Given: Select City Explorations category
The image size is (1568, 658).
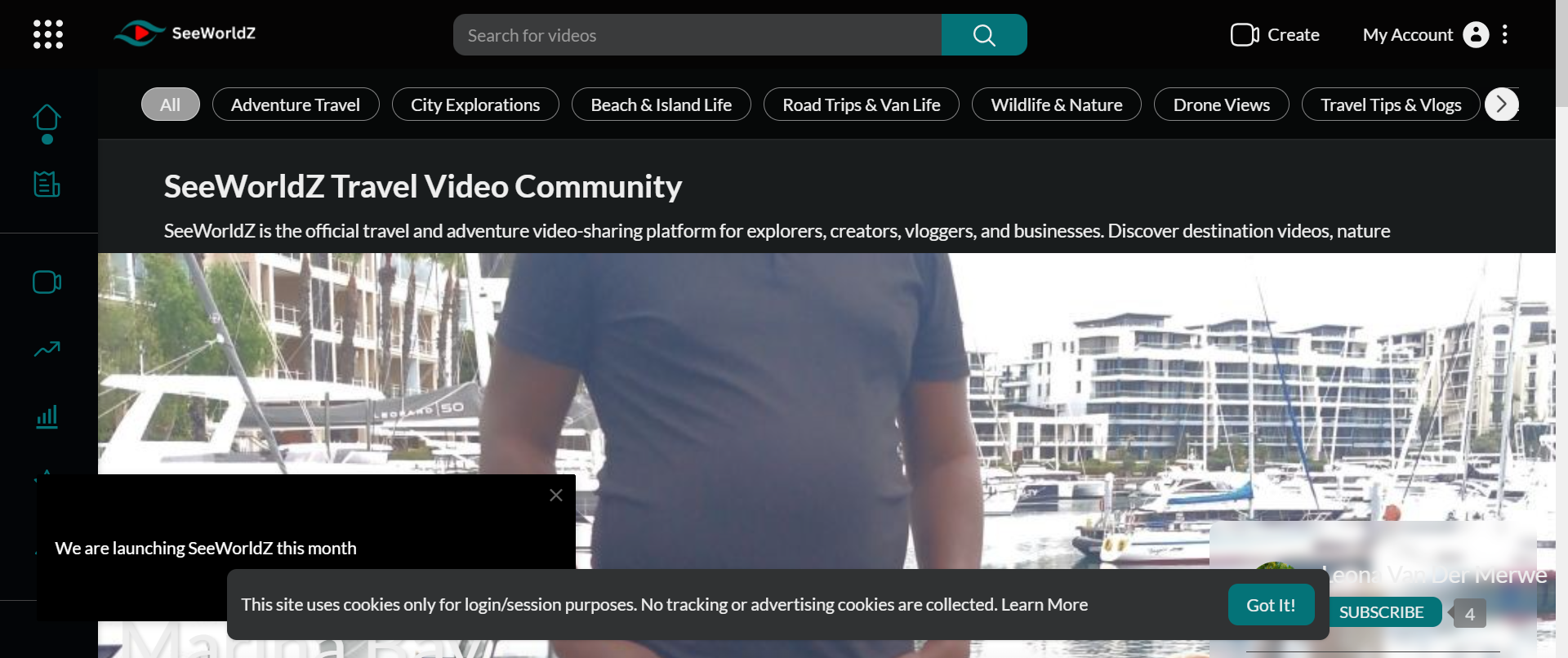Looking at the screenshot, I should pos(475,104).
